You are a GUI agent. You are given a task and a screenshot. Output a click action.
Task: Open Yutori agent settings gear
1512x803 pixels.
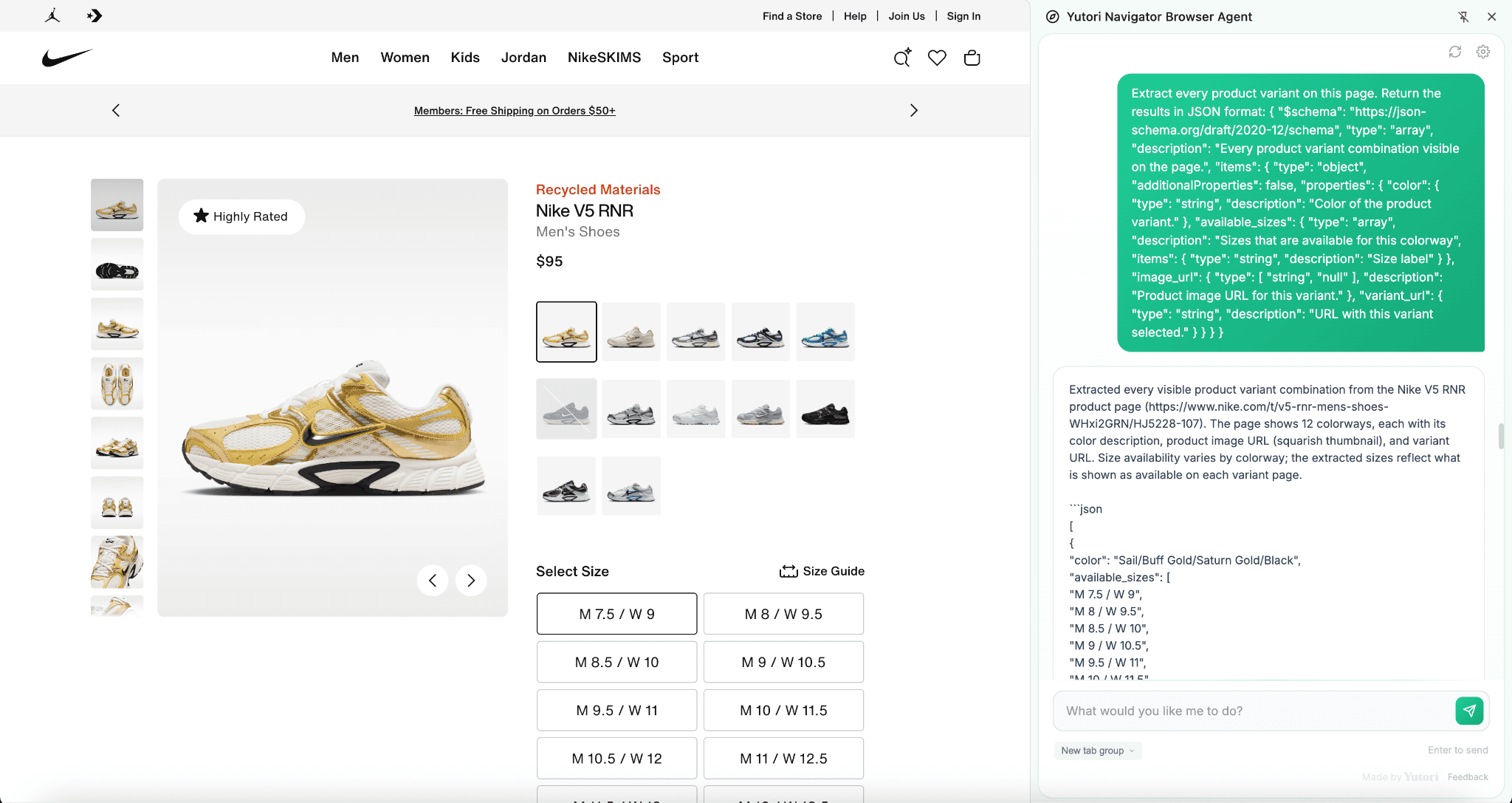pos(1483,52)
